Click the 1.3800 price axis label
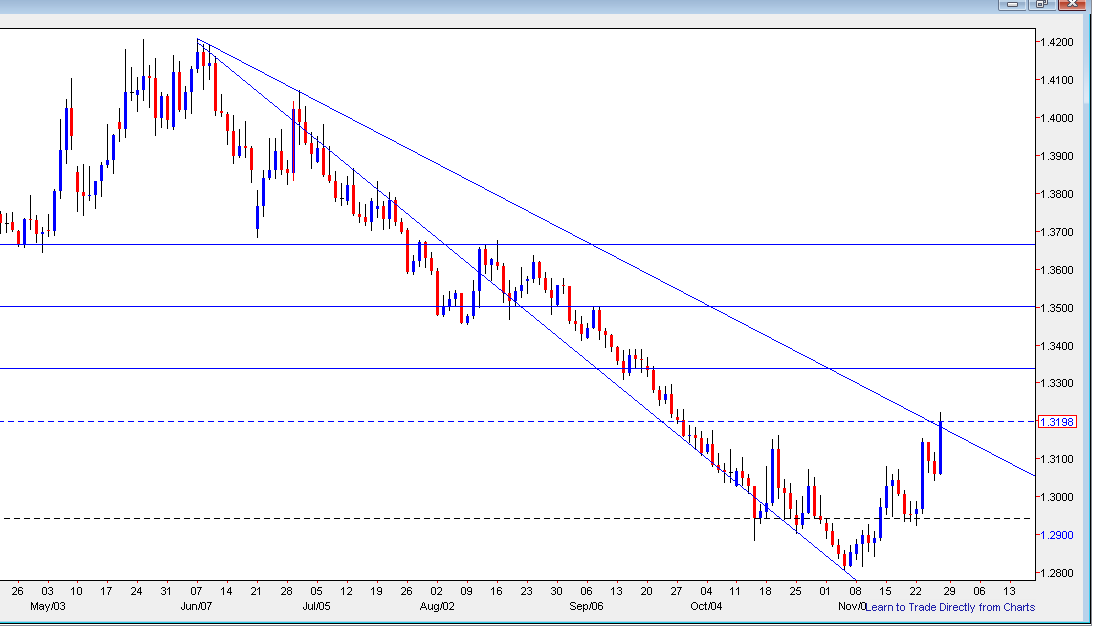Viewport: 1094px width, 627px height. 1057,194
